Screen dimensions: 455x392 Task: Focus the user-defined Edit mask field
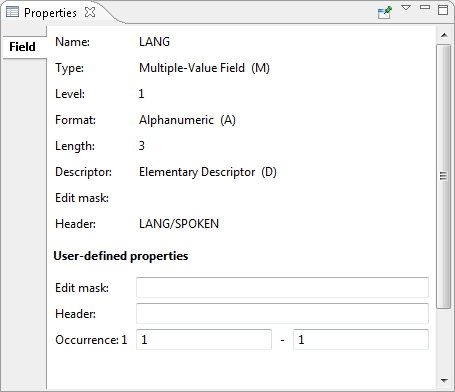tap(282, 287)
